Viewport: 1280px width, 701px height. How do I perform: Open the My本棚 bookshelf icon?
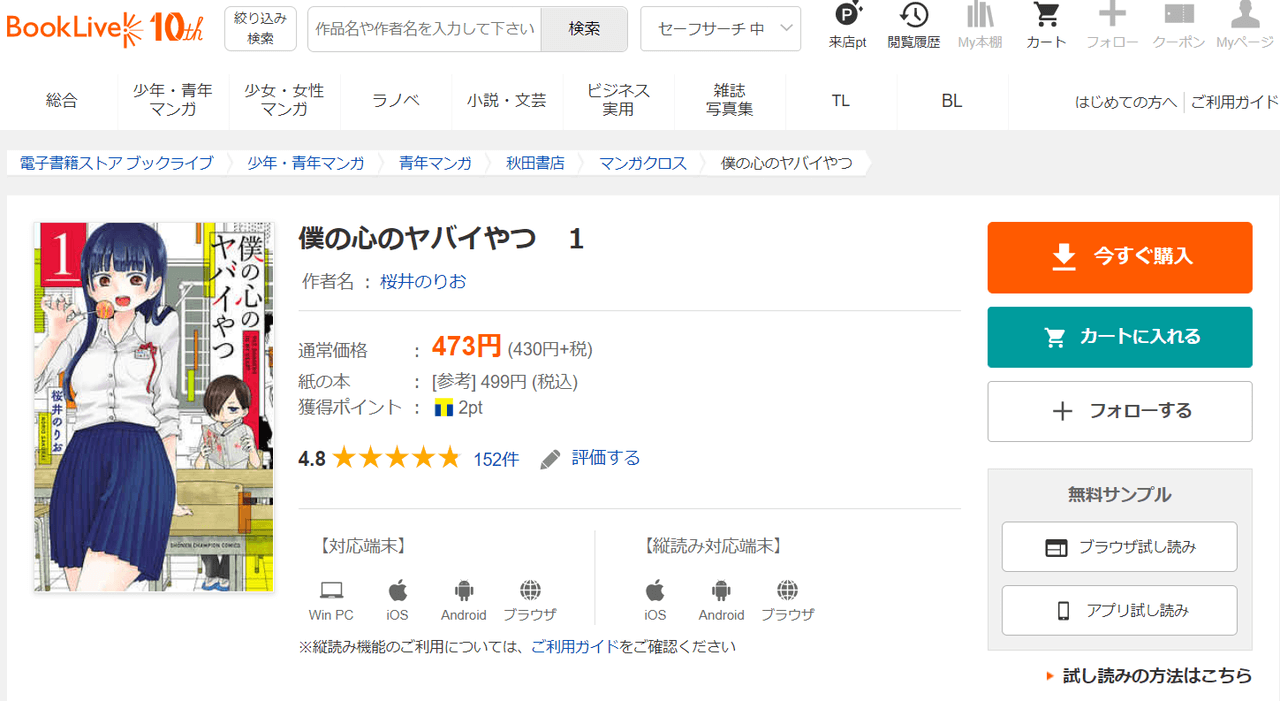pos(979,16)
